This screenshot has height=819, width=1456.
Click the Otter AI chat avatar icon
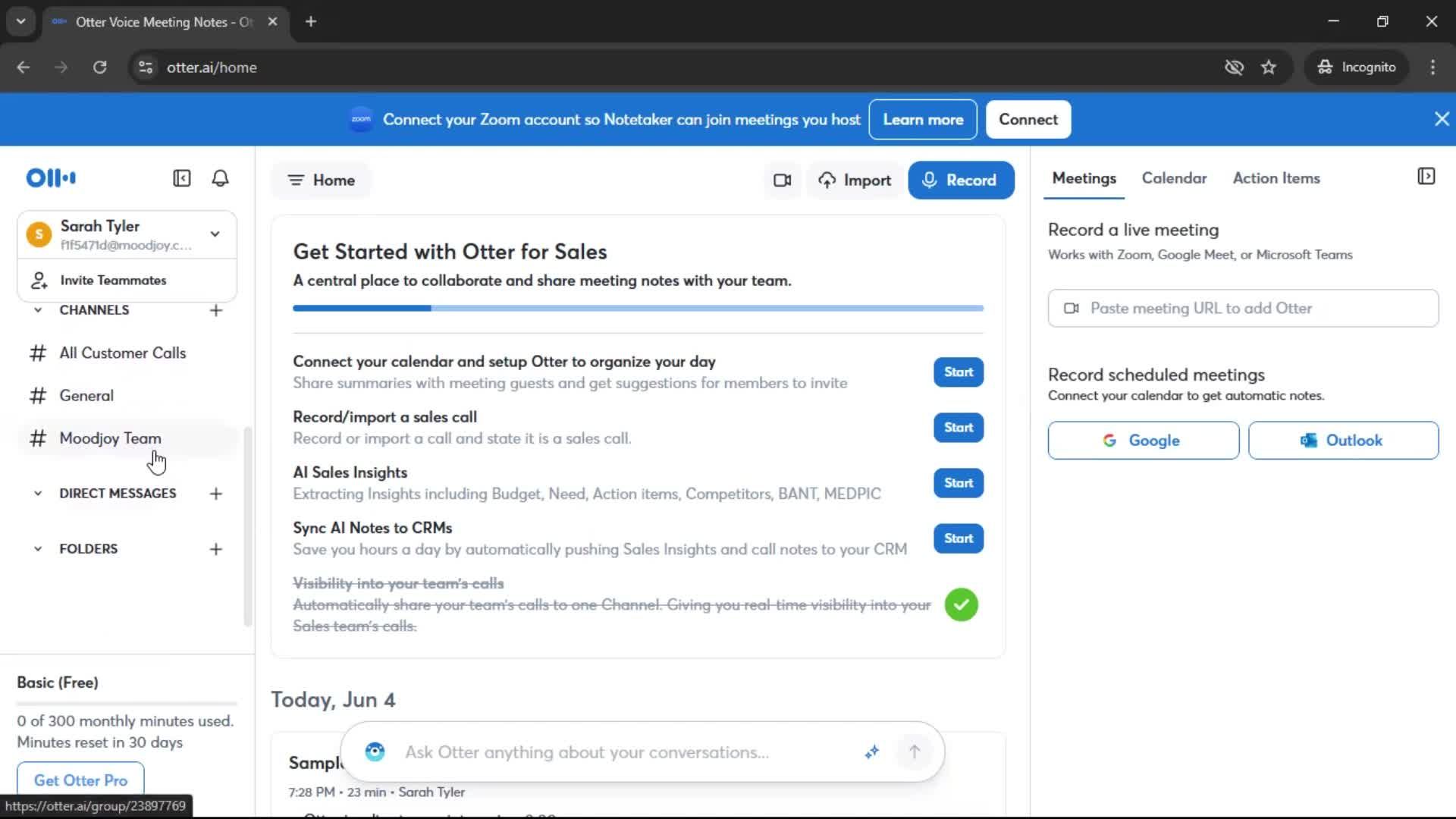pyautogui.click(x=375, y=752)
